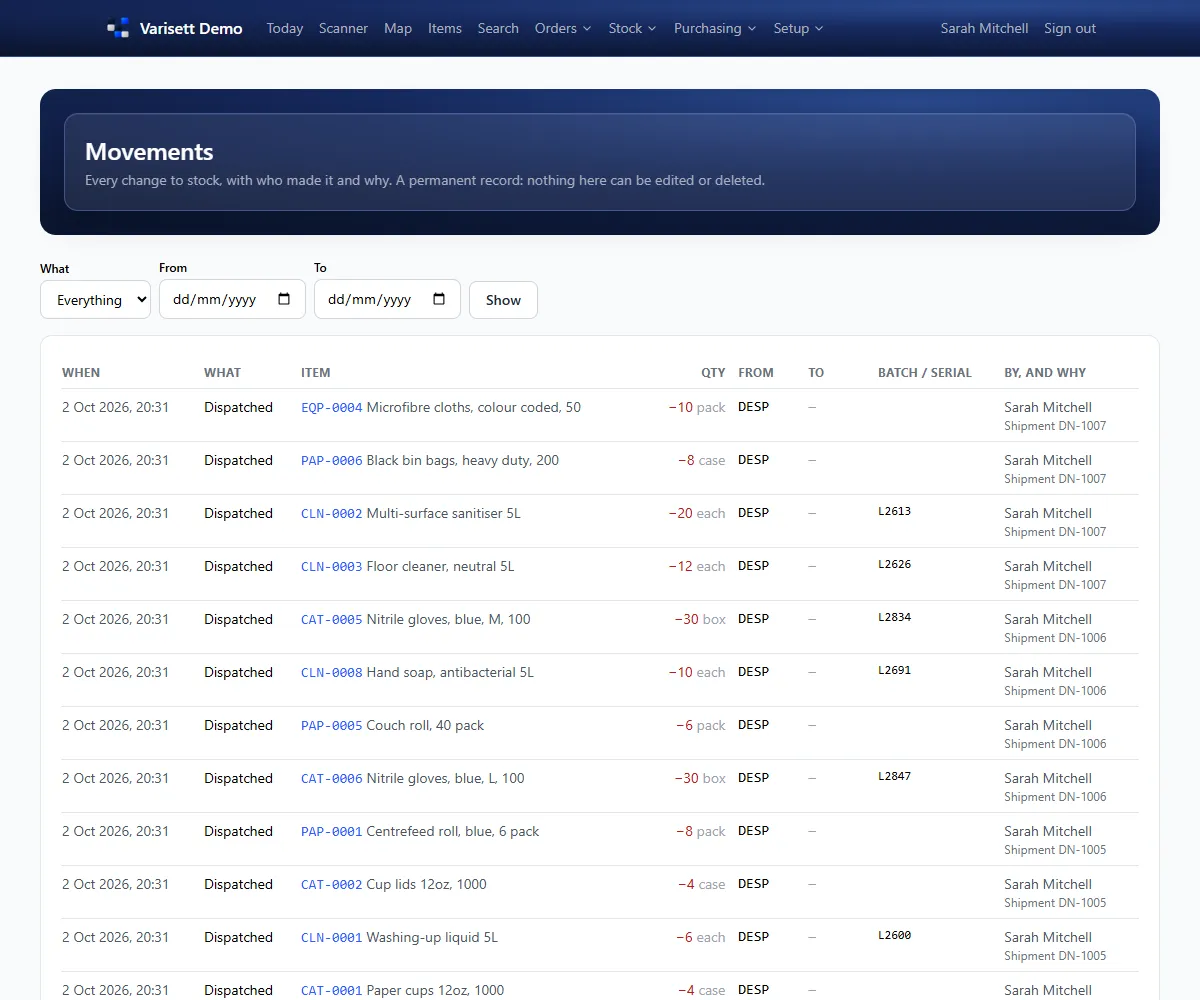This screenshot has height=1000, width=1200.
Task: Open the Map page
Action: (x=398, y=28)
